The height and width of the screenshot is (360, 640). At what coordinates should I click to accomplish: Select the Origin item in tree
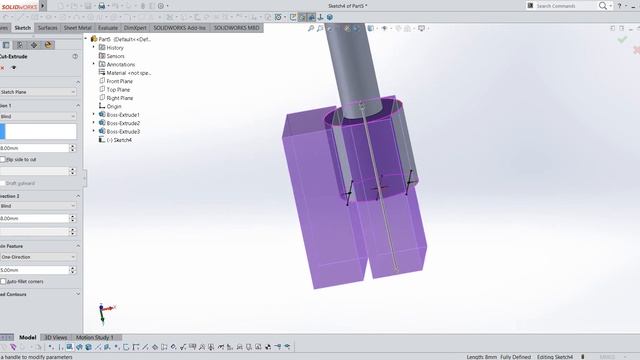[110, 106]
